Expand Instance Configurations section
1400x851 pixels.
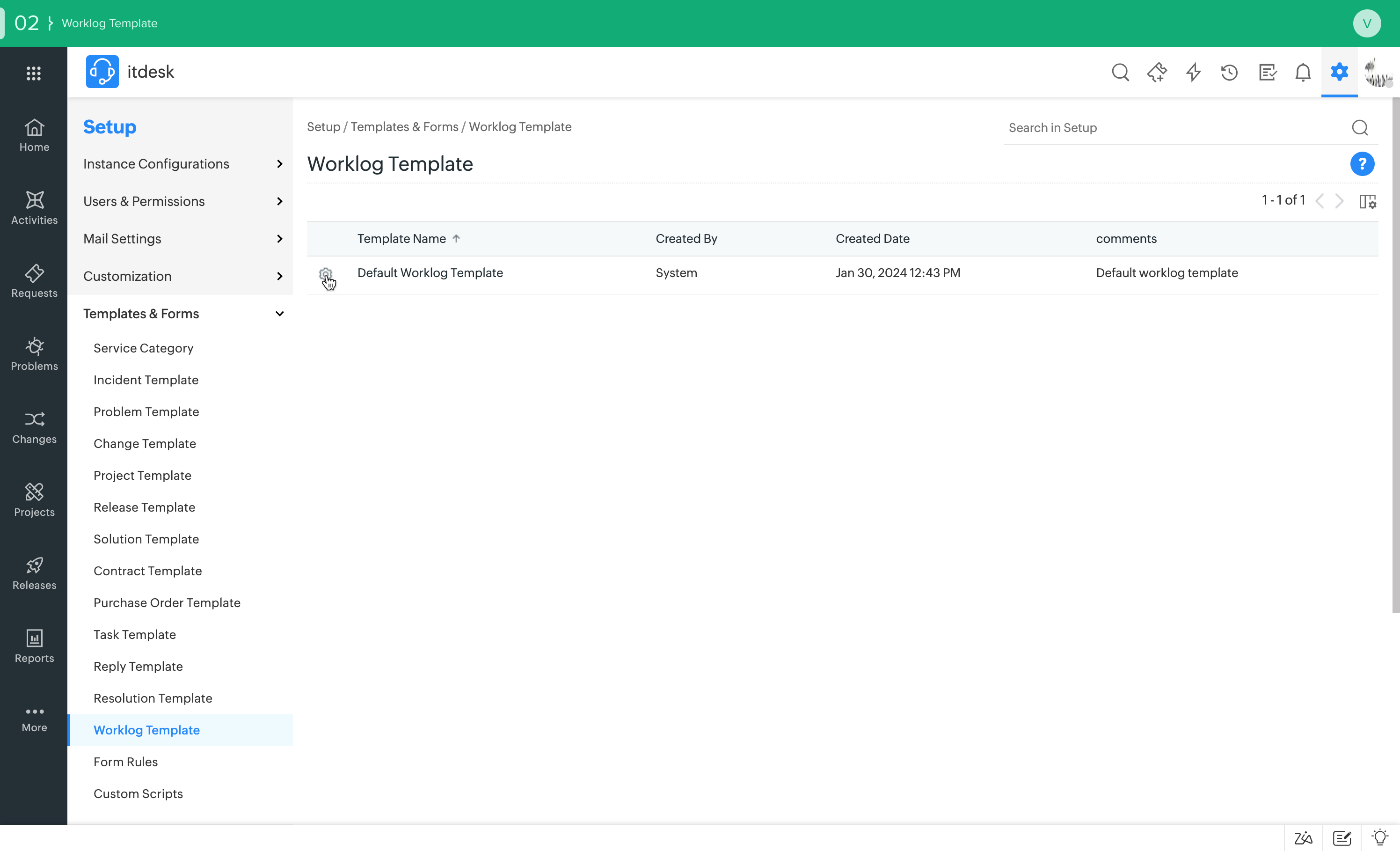pyautogui.click(x=181, y=164)
